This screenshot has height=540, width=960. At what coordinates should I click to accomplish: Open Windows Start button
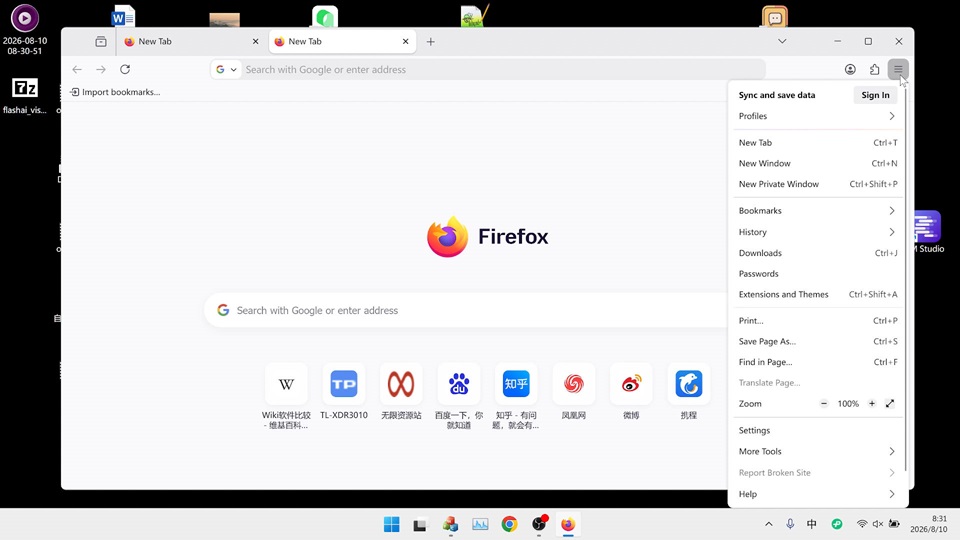point(391,524)
